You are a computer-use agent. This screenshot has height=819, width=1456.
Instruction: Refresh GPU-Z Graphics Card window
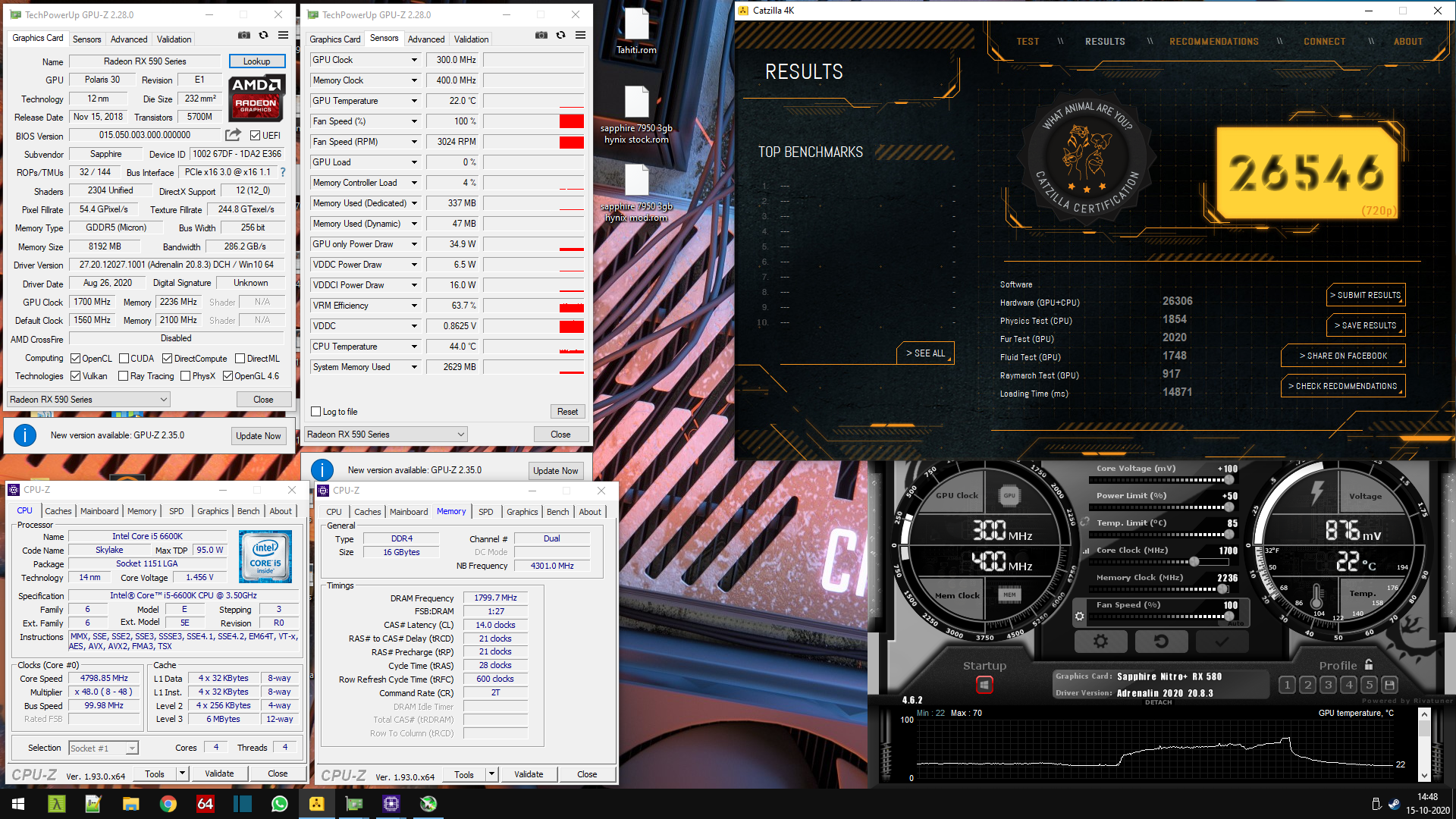263,35
